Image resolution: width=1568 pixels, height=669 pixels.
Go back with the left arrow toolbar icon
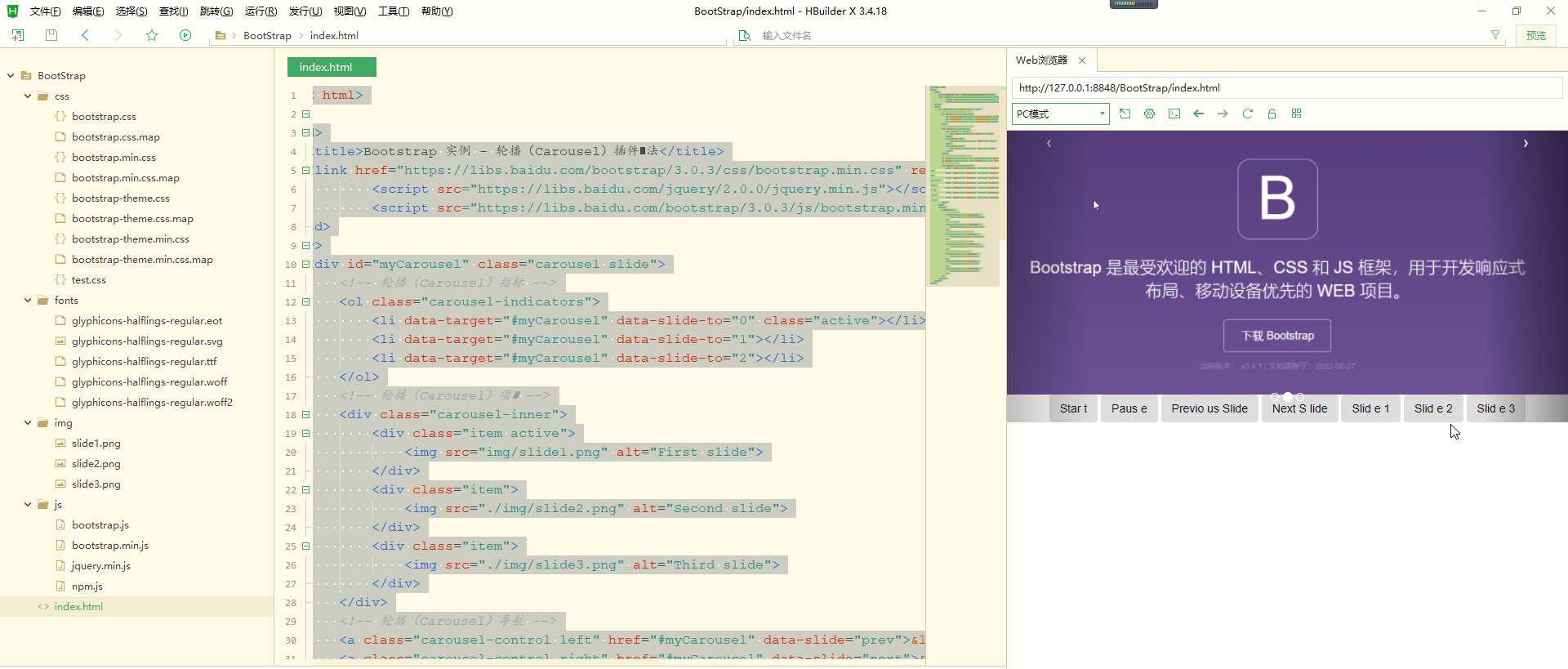point(85,35)
